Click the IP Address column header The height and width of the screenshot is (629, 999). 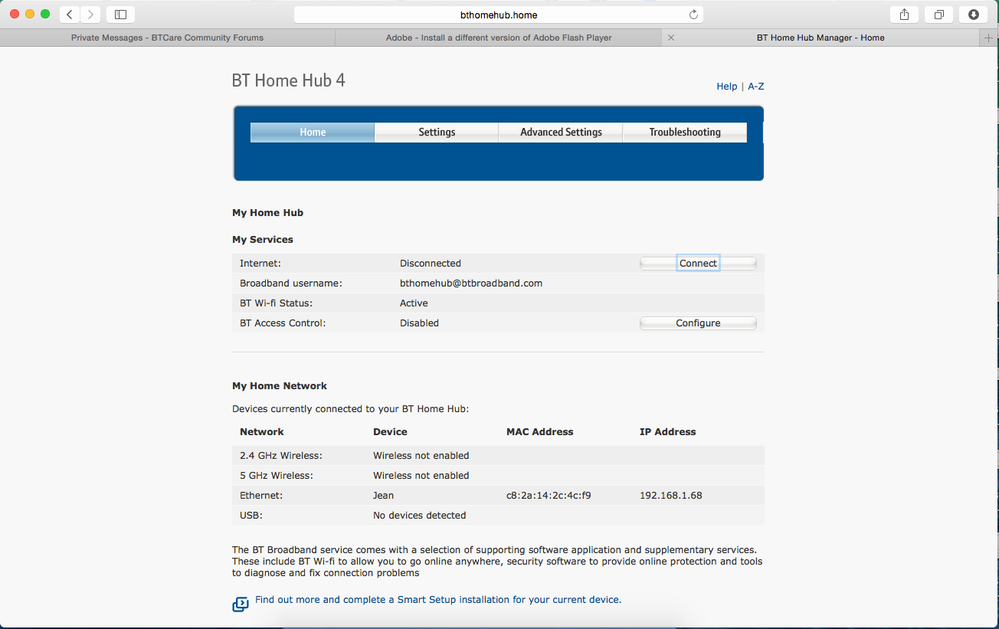click(668, 431)
